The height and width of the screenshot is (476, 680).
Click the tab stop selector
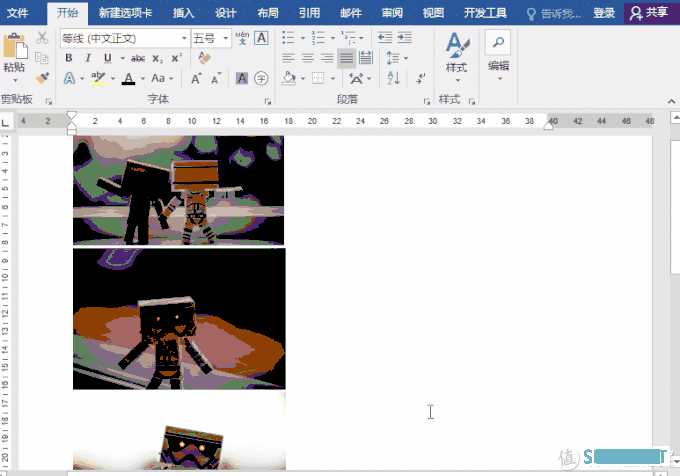(x=5, y=122)
